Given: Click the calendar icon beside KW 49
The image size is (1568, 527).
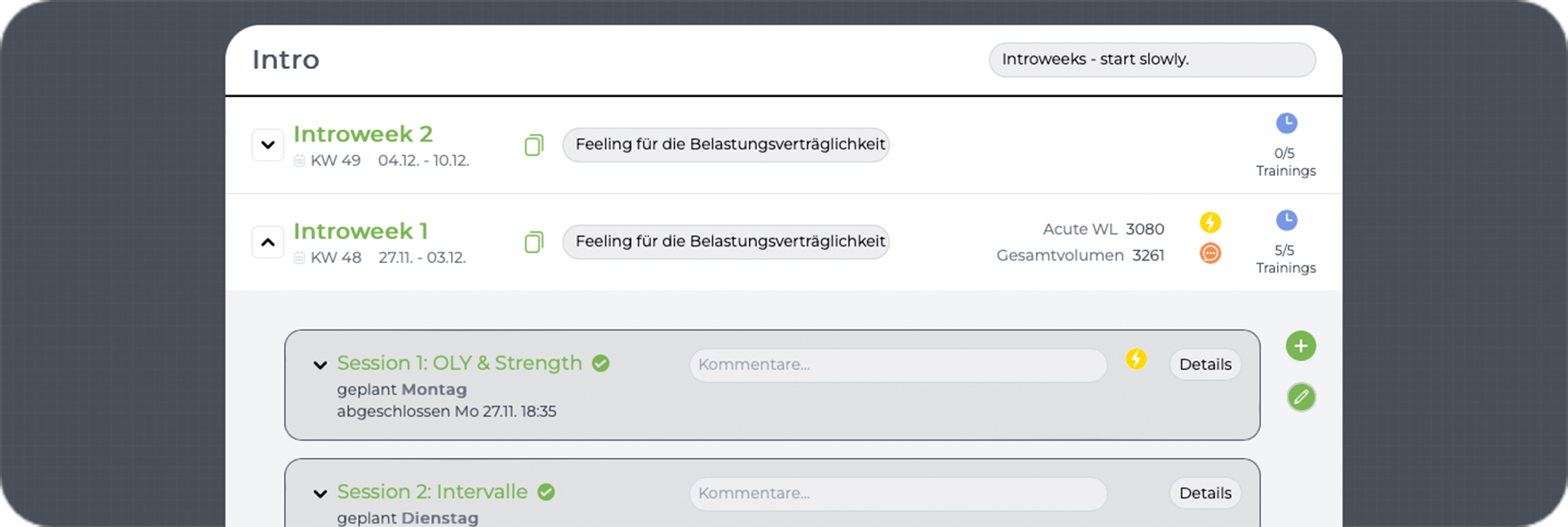Looking at the screenshot, I should [300, 161].
